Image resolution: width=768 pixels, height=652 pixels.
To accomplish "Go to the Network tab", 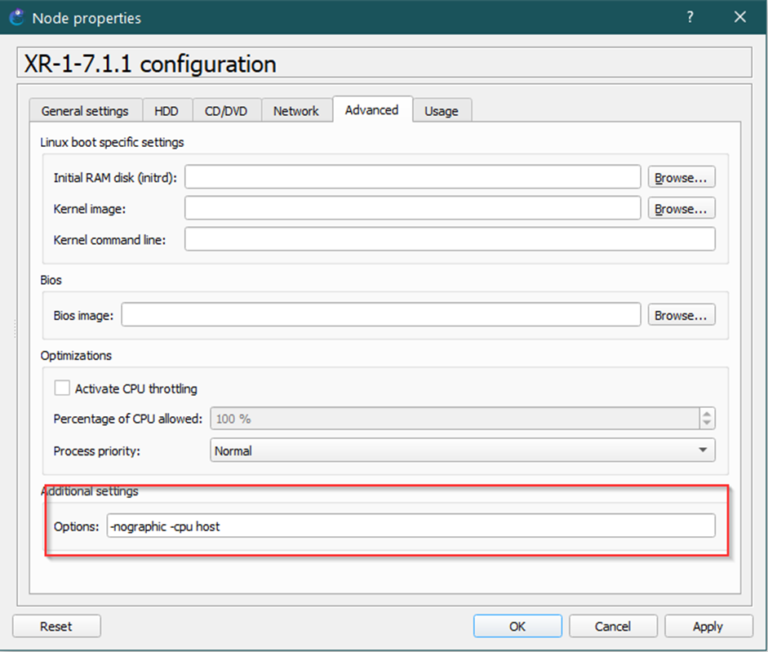I will pyautogui.click(x=296, y=111).
